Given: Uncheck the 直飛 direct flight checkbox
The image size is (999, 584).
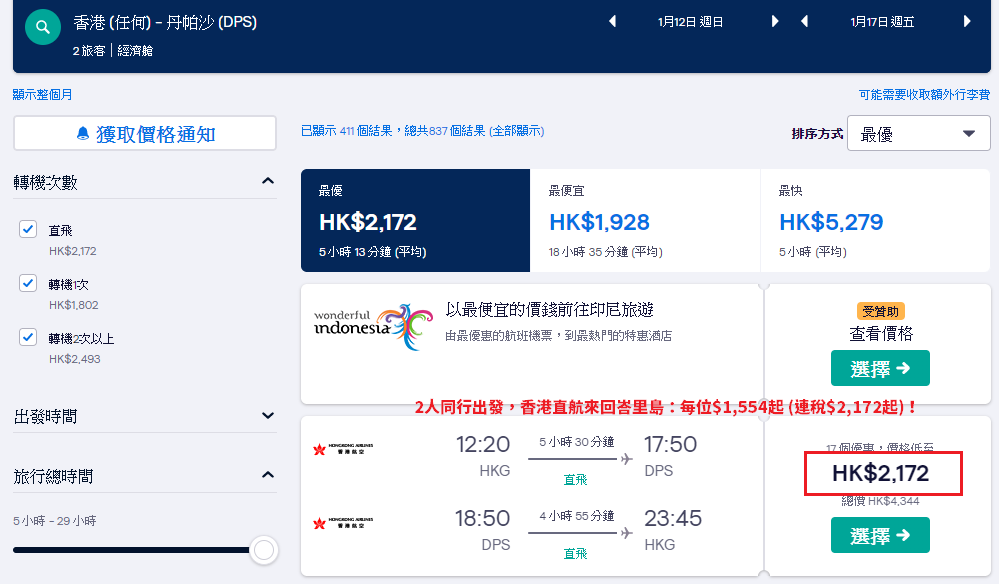Looking at the screenshot, I should (28, 229).
